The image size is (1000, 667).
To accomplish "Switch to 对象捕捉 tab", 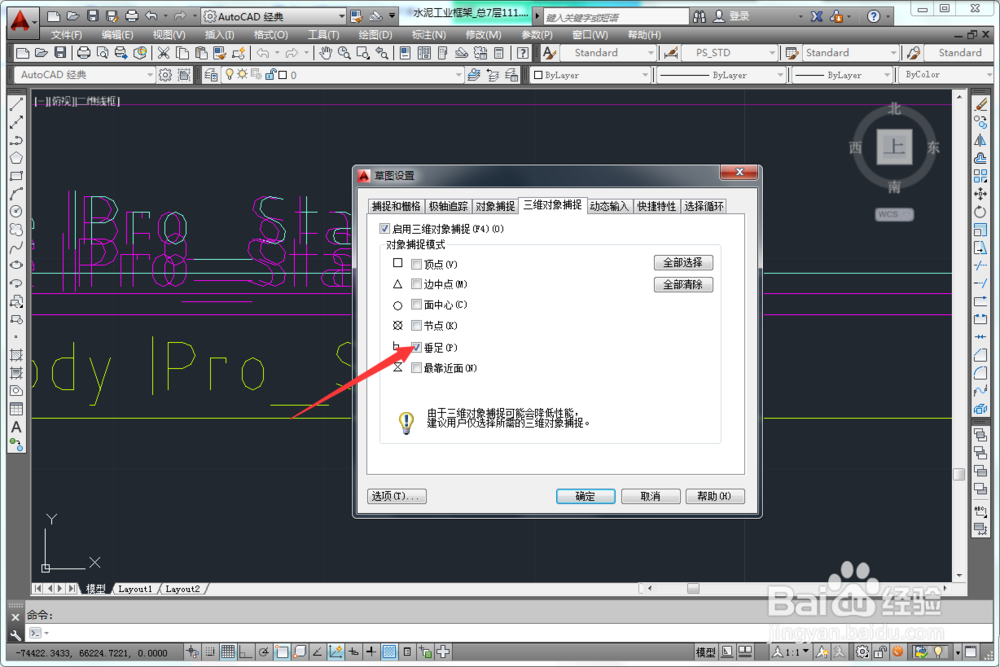I will (495, 206).
